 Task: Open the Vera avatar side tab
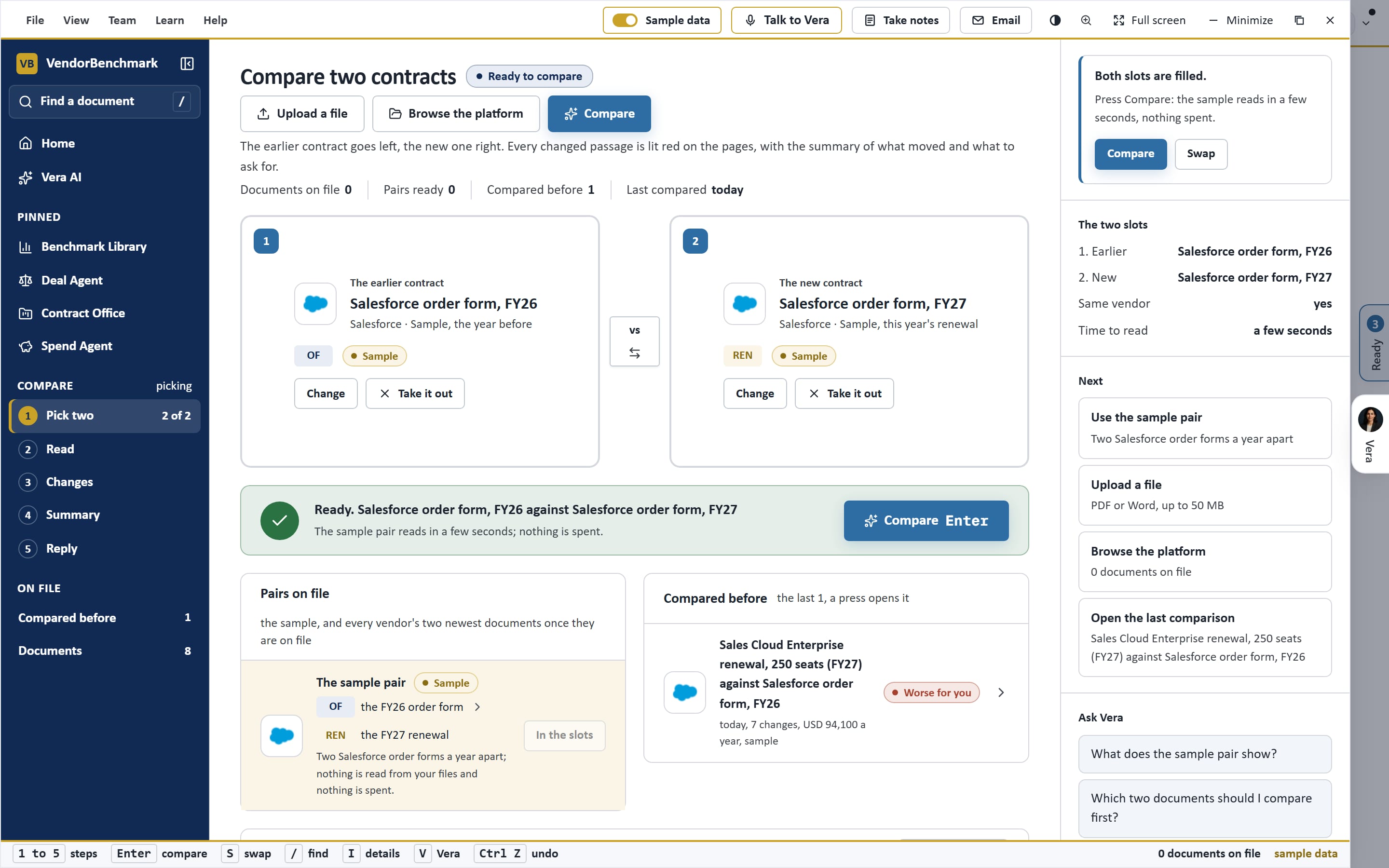(1371, 434)
